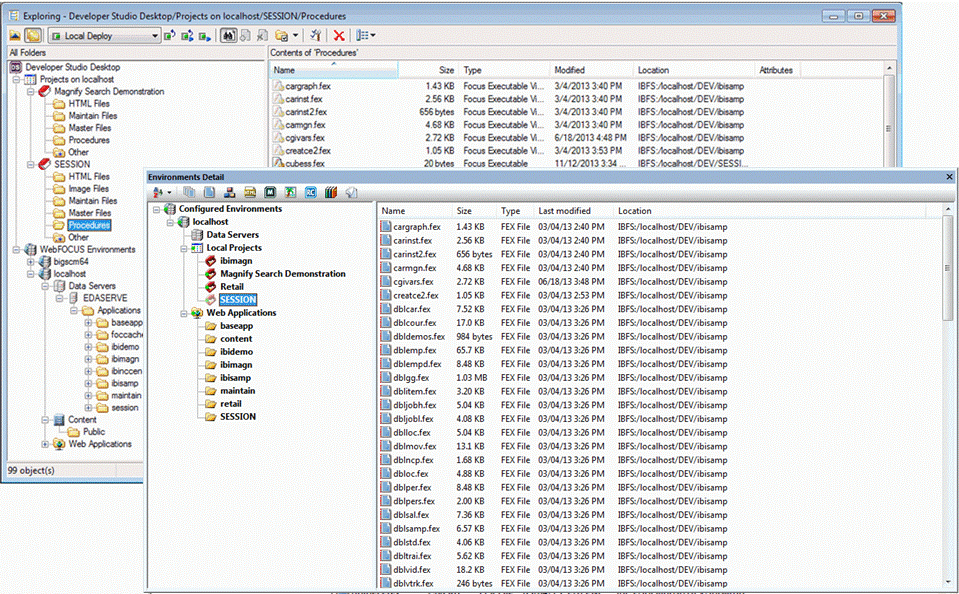Click the last icon in Environments Detail toolbar
Screen dimensions: 959x594
click(x=351, y=193)
